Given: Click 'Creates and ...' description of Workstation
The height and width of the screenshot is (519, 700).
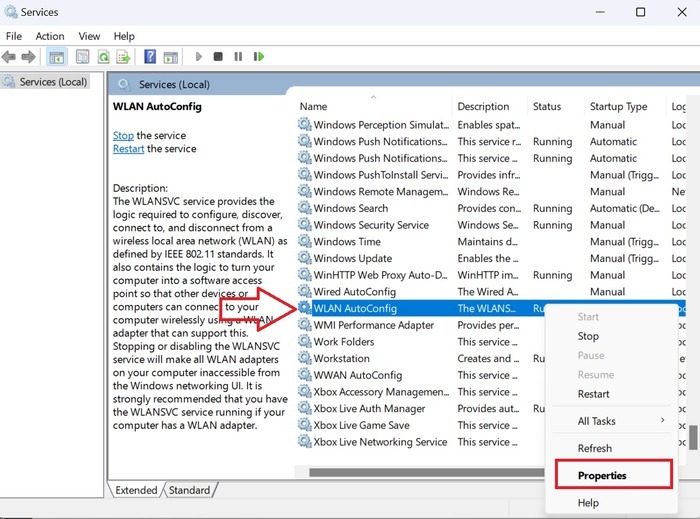Looking at the screenshot, I should pyautogui.click(x=488, y=358).
